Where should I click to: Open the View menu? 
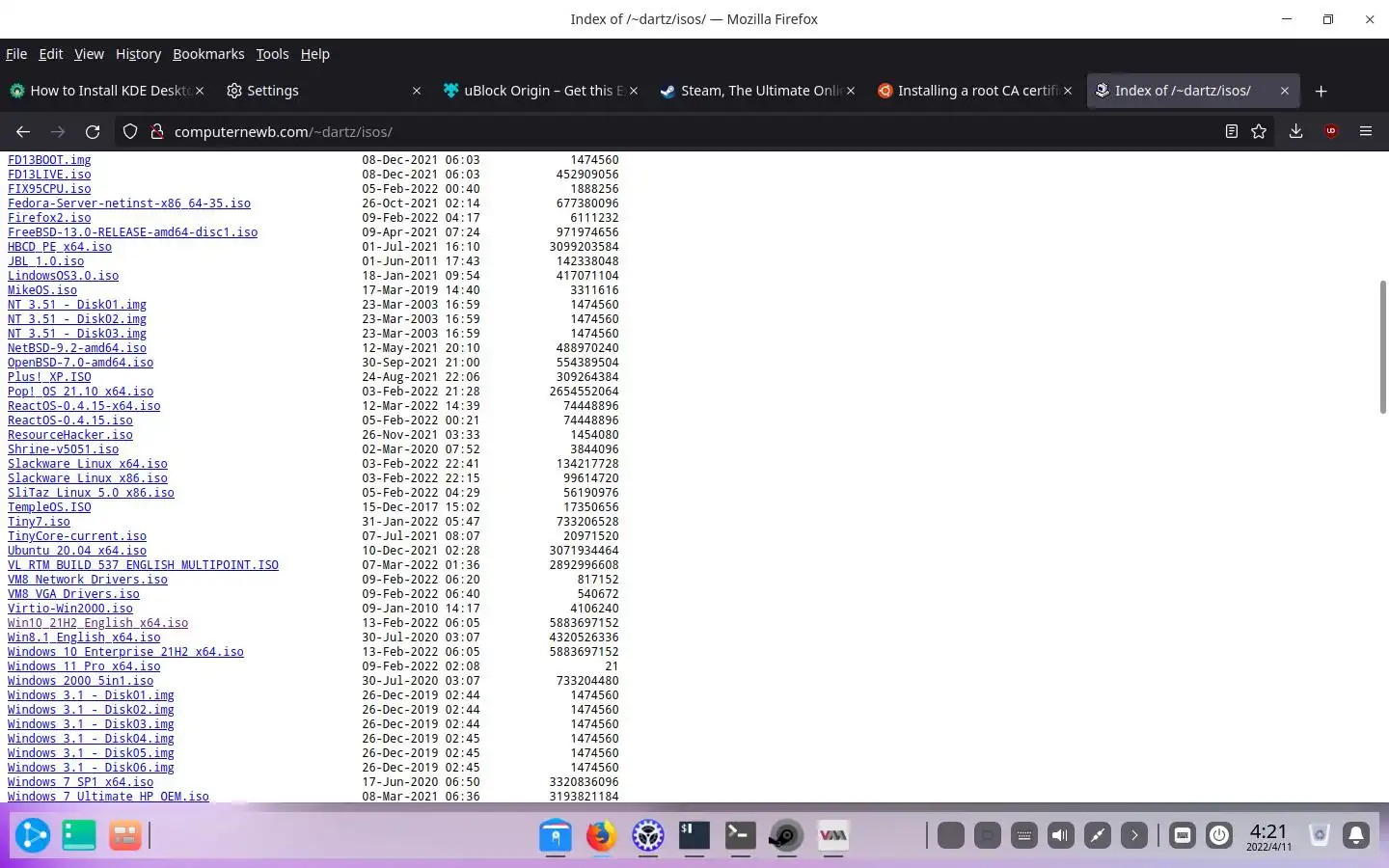click(x=89, y=54)
